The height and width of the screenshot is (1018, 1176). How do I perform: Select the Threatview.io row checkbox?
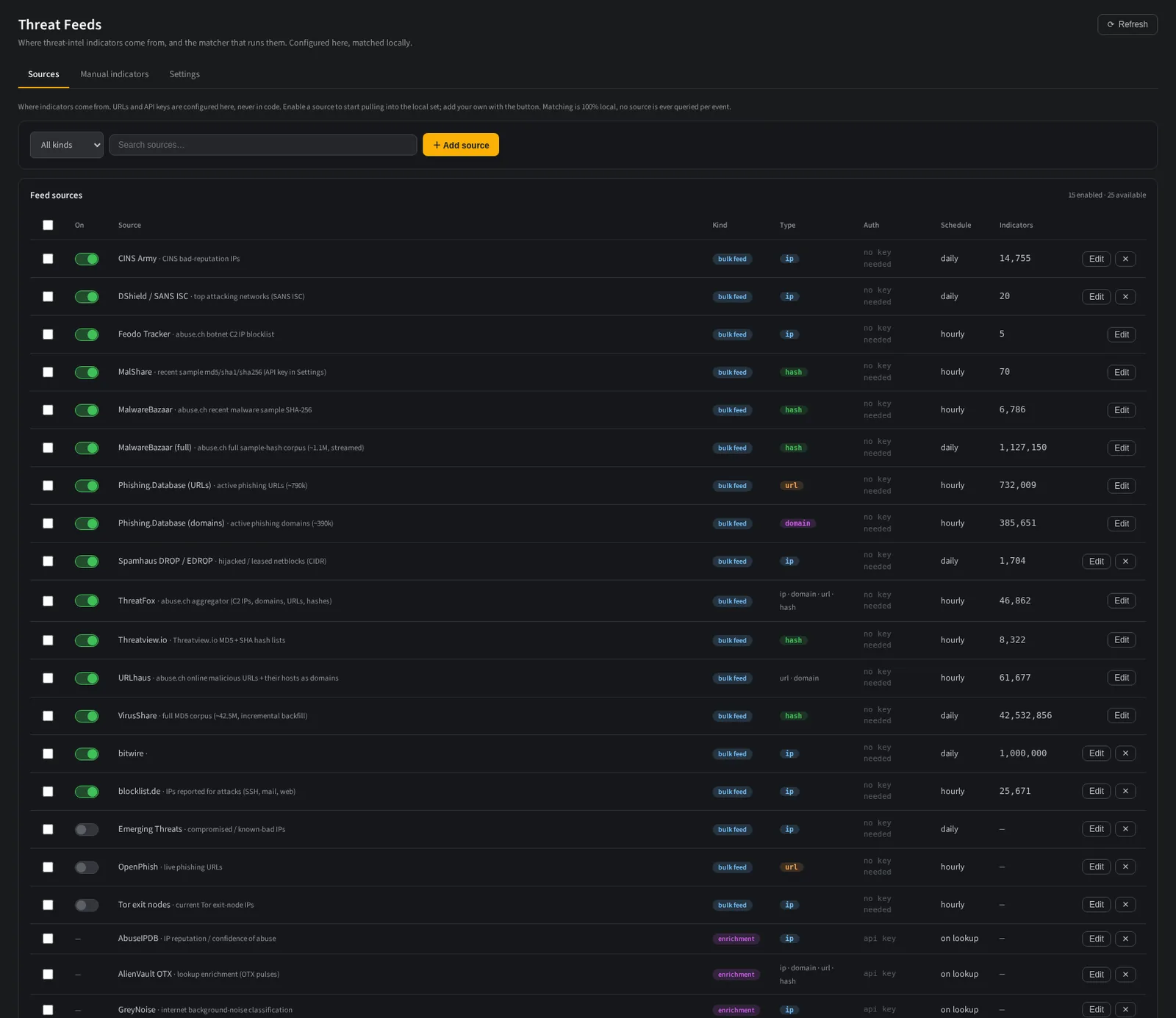(48, 640)
